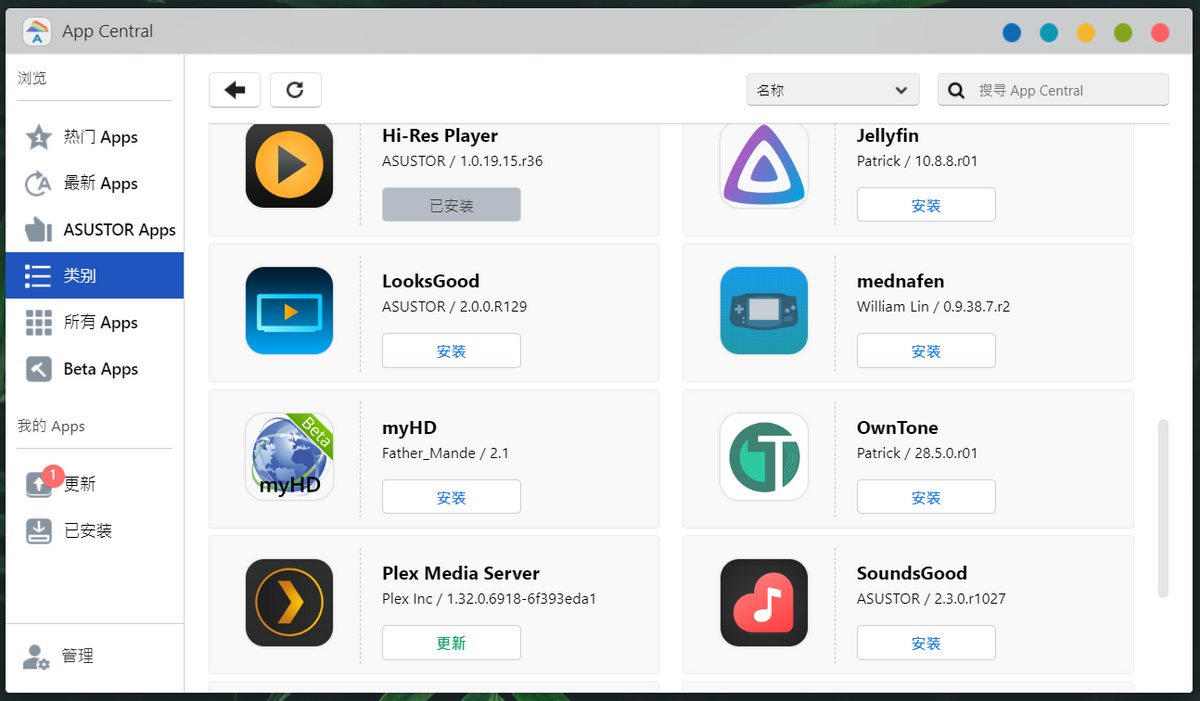Click the text 'ASUSTOR / 2.0.0.R129'

tap(454, 307)
